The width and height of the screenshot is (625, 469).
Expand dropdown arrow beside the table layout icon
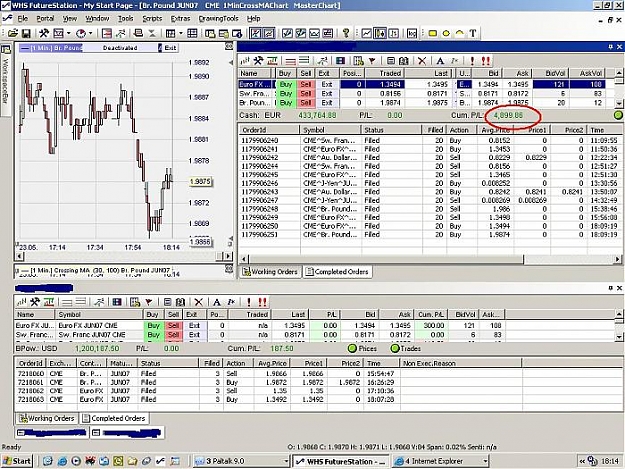click(x=181, y=33)
